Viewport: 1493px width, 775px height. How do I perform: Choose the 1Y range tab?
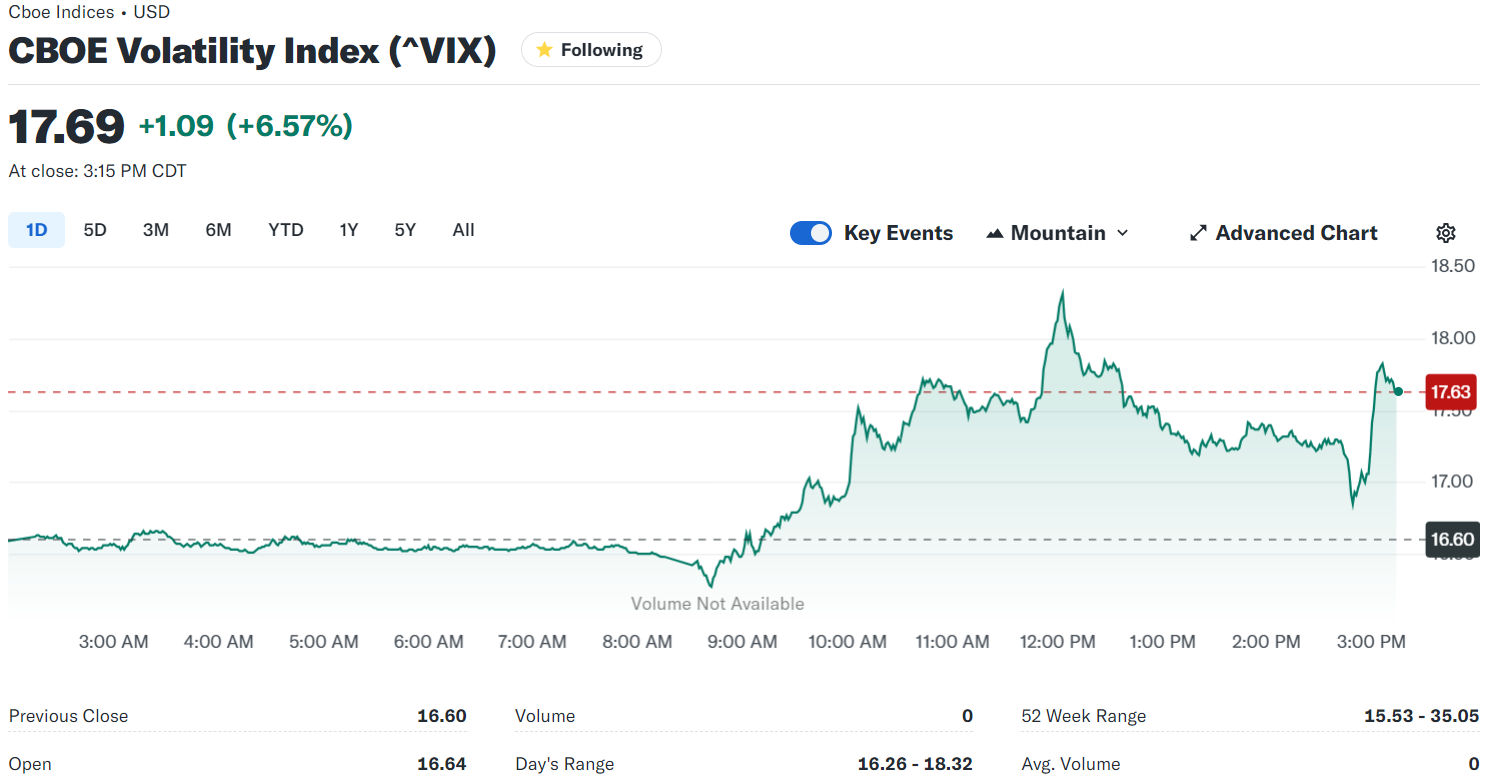coord(348,230)
